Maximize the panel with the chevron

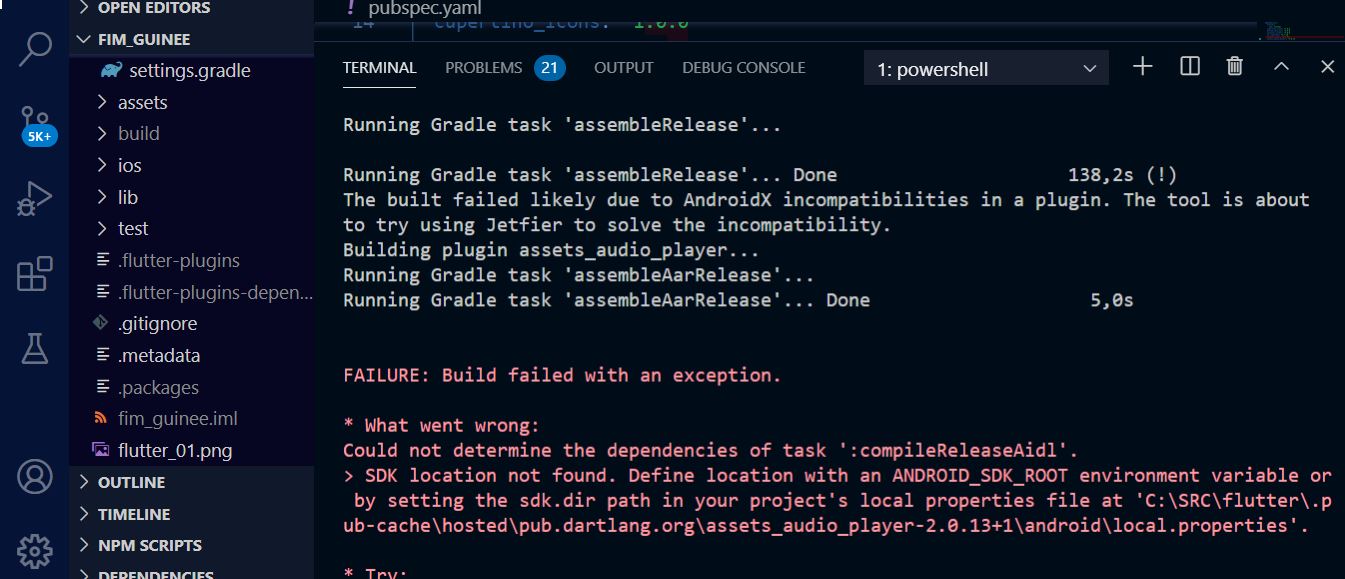click(1280, 66)
